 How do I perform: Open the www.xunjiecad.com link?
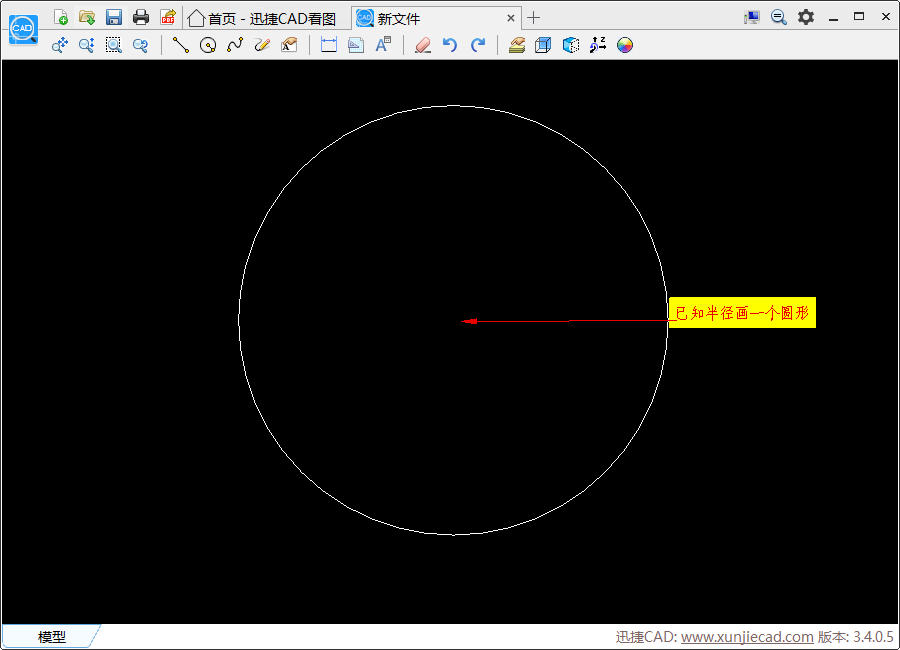pyautogui.click(x=747, y=637)
